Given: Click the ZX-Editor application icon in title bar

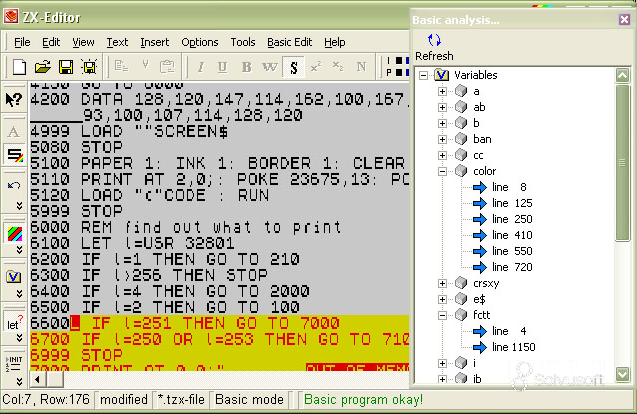Looking at the screenshot, I should pyautogui.click(x=11, y=16).
